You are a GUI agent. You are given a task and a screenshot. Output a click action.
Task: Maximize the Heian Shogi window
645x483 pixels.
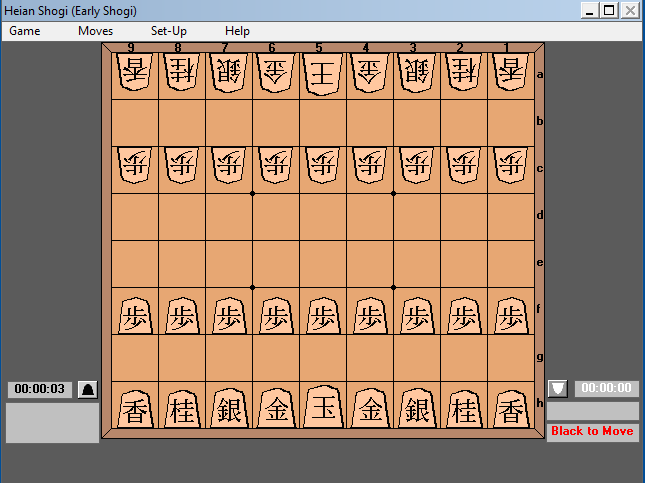pos(609,11)
